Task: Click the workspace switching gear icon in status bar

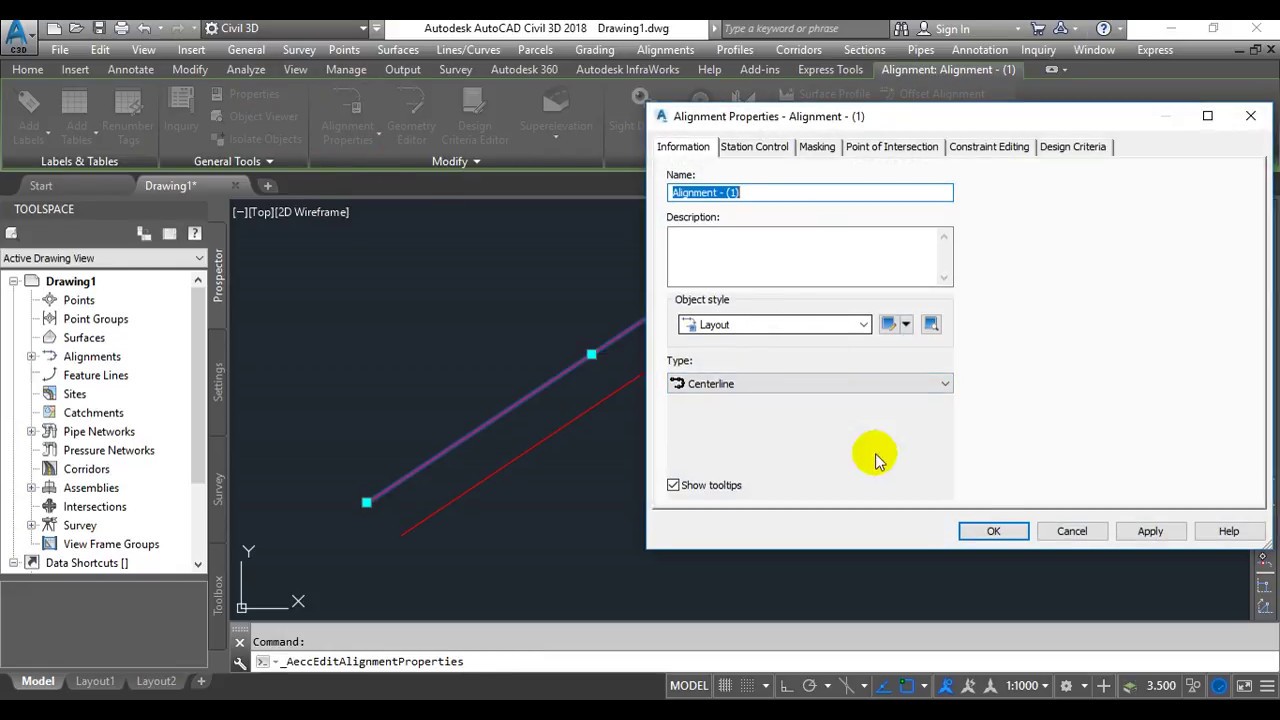Action: pyautogui.click(x=1066, y=686)
